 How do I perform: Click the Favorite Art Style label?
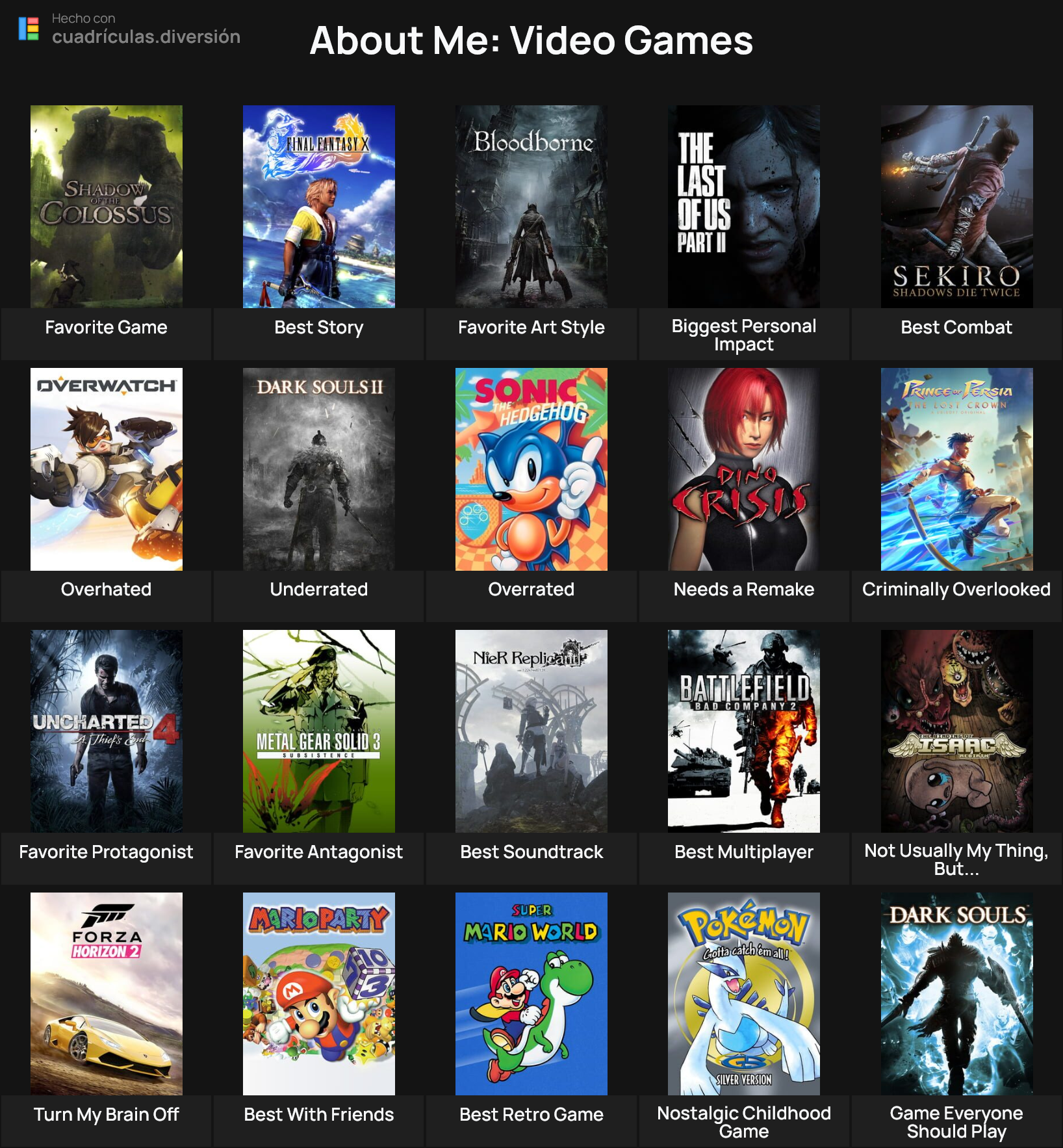click(531, 328)
